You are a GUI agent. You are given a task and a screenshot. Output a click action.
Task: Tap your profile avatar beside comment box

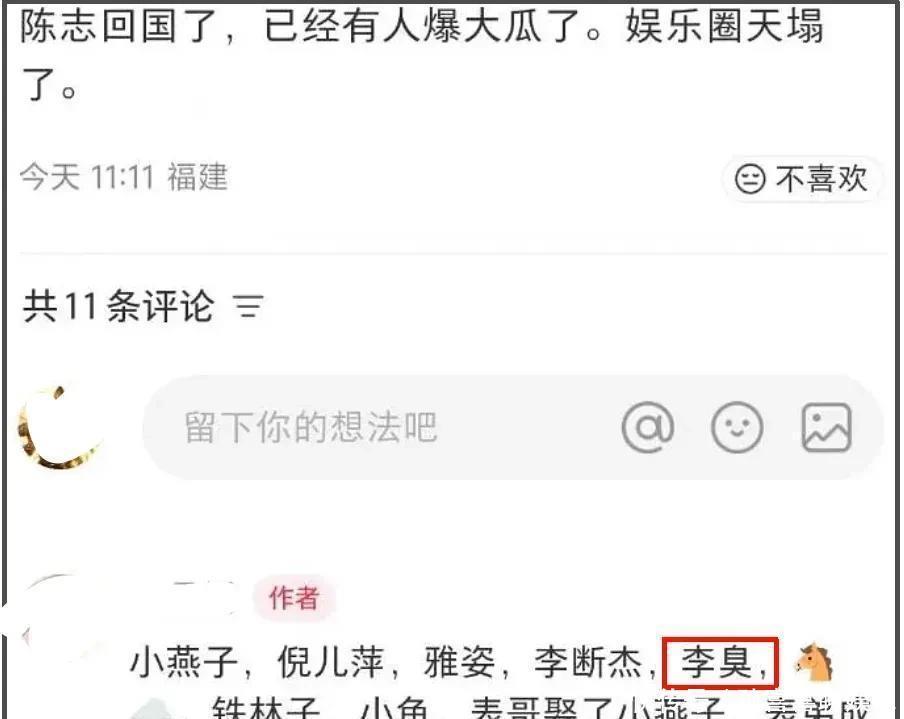[61, 427]
